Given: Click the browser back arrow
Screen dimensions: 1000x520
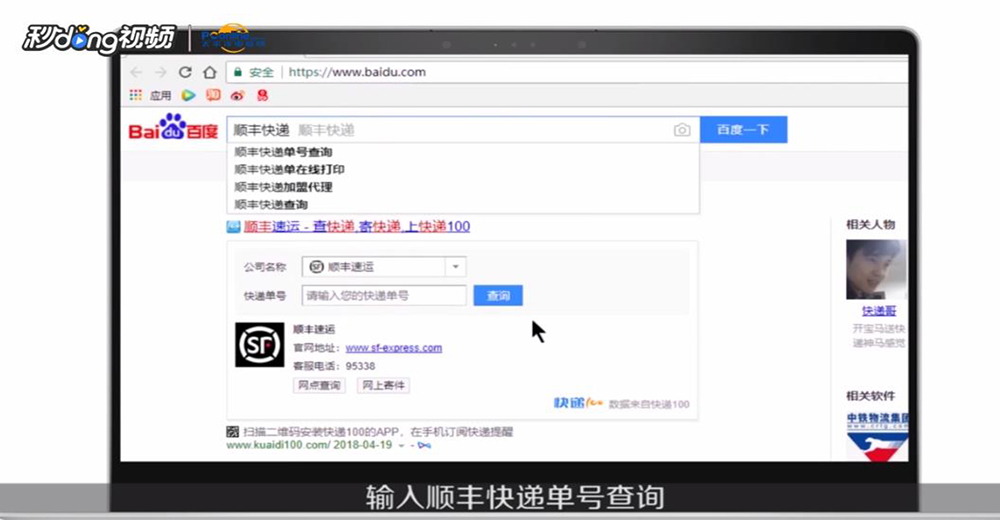Looking at the screenshot, I should [x=136, y=72].
